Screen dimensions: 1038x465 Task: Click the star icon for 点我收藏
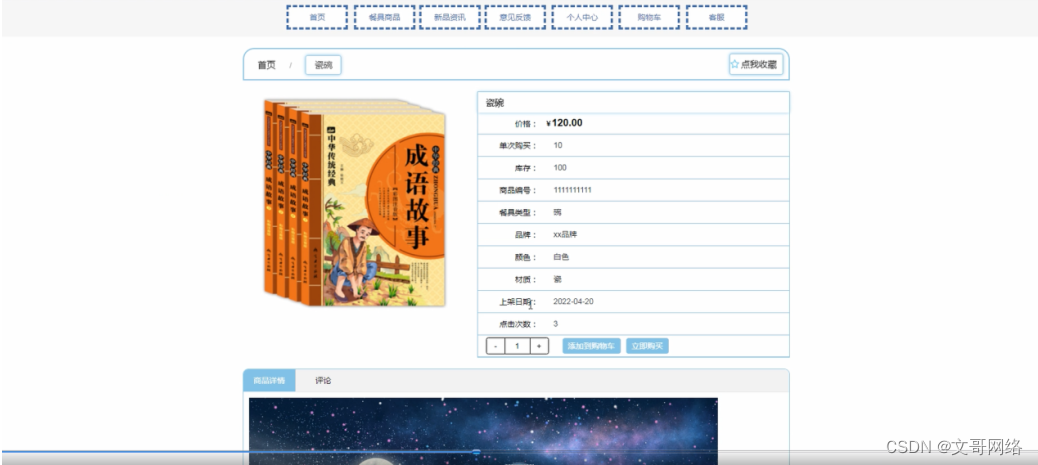click(735, 64)
